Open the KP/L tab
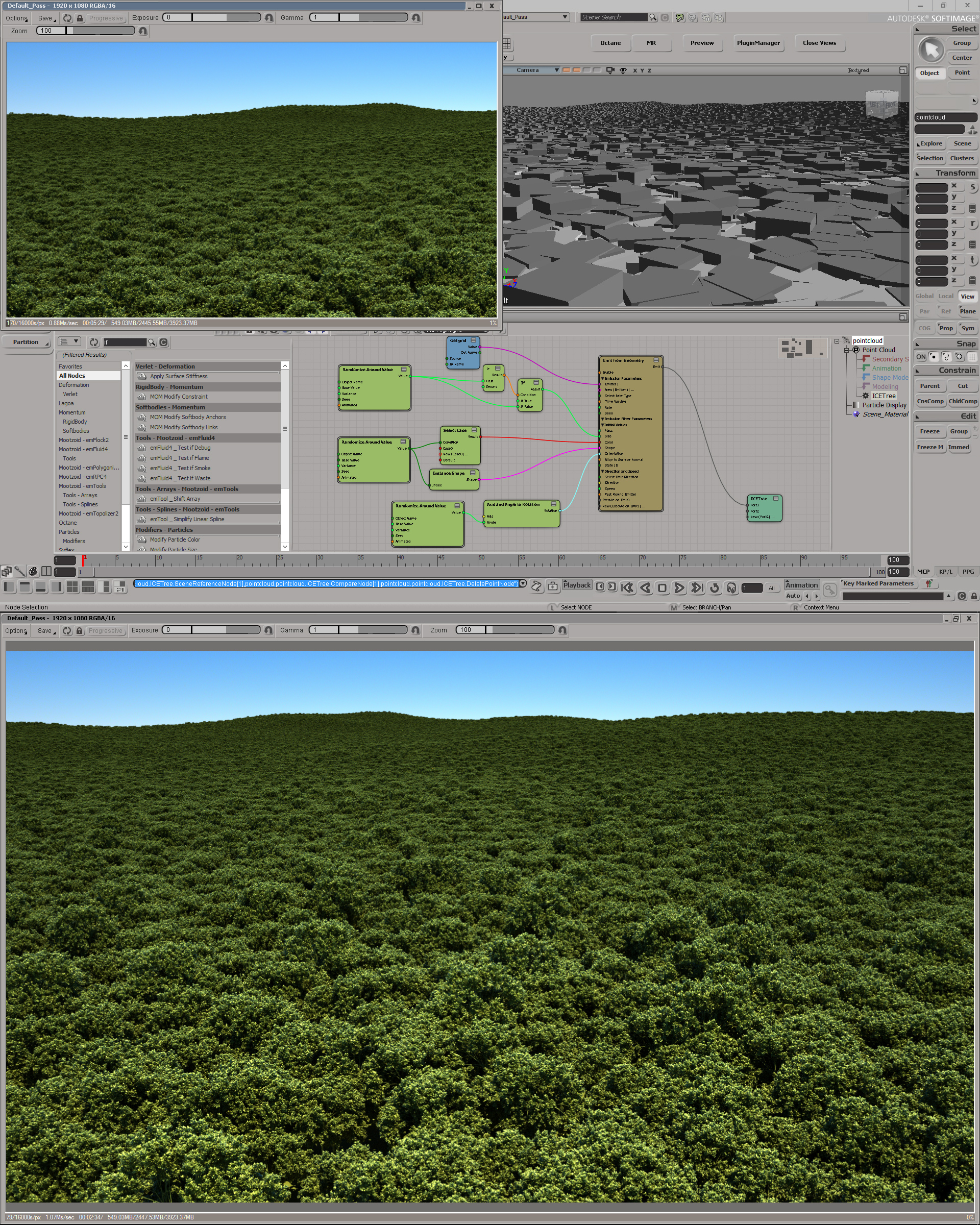The height and width of the screenshot is (1225, 980). pos(945,572)
